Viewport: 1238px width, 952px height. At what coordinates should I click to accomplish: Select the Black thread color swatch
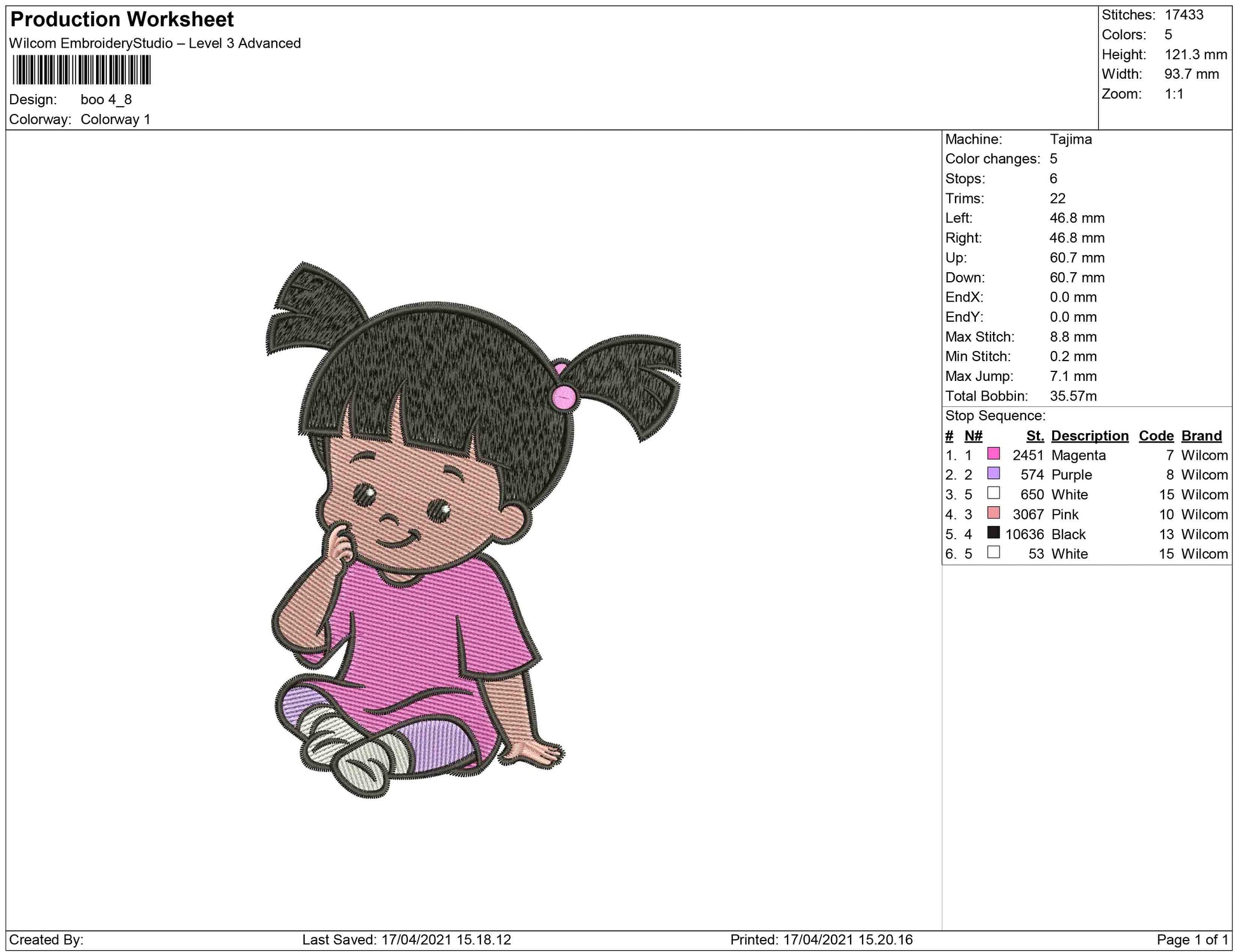993,533
